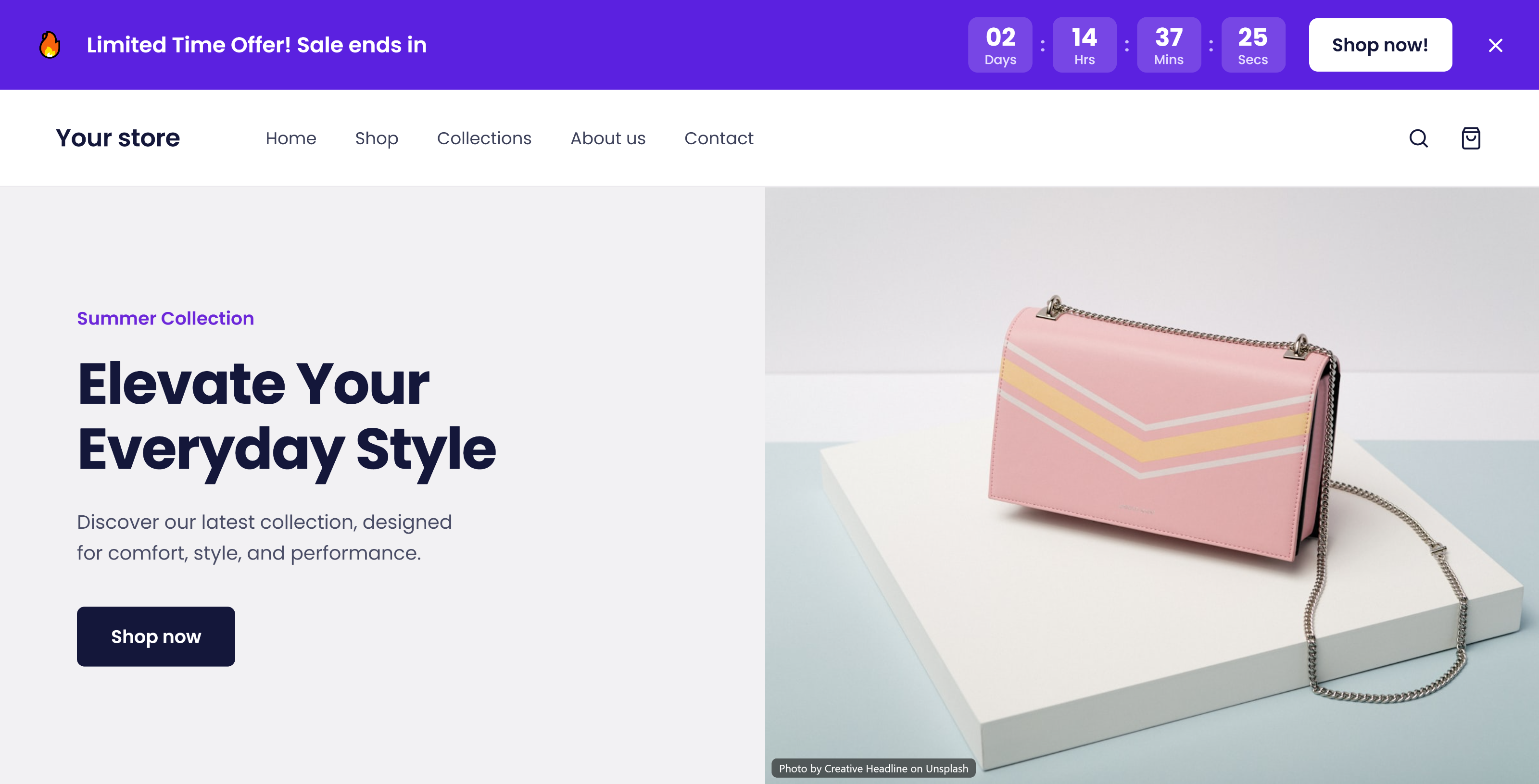Click the 02 Days countdown box

pyautogui.click(x=1000, y=45)
